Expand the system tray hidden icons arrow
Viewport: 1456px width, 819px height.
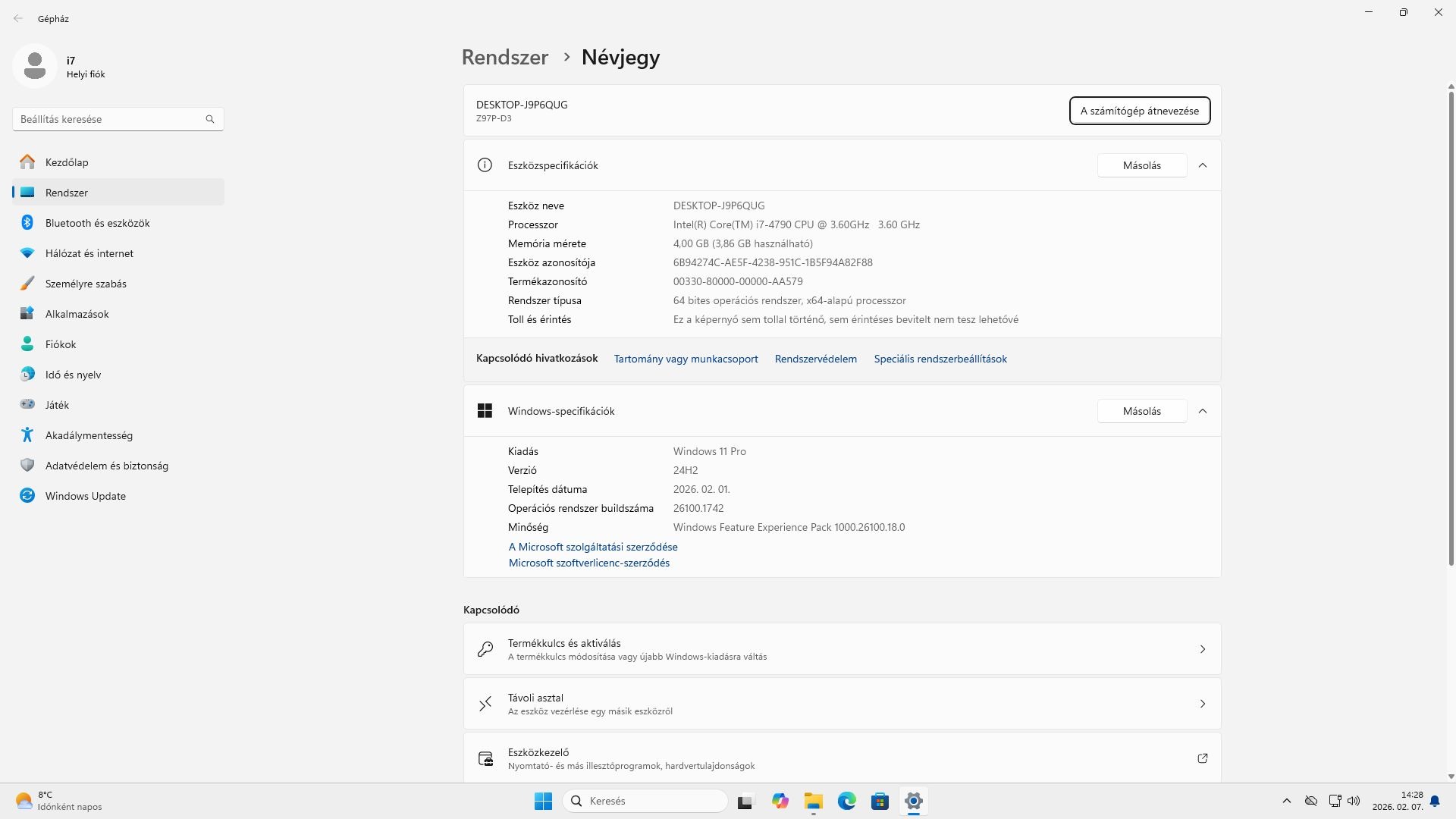(1286, 801)
